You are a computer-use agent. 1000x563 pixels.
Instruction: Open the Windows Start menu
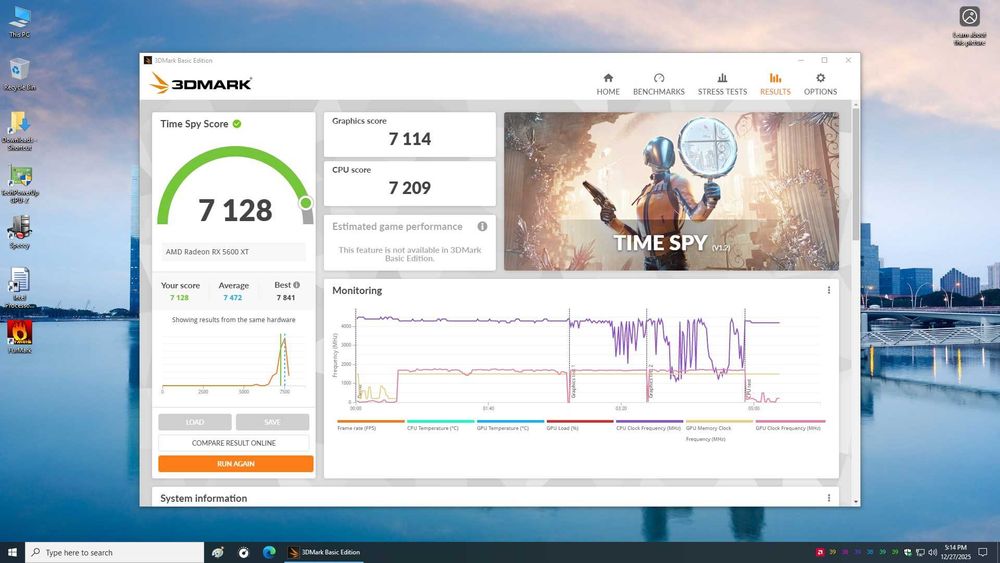(12, 552)
